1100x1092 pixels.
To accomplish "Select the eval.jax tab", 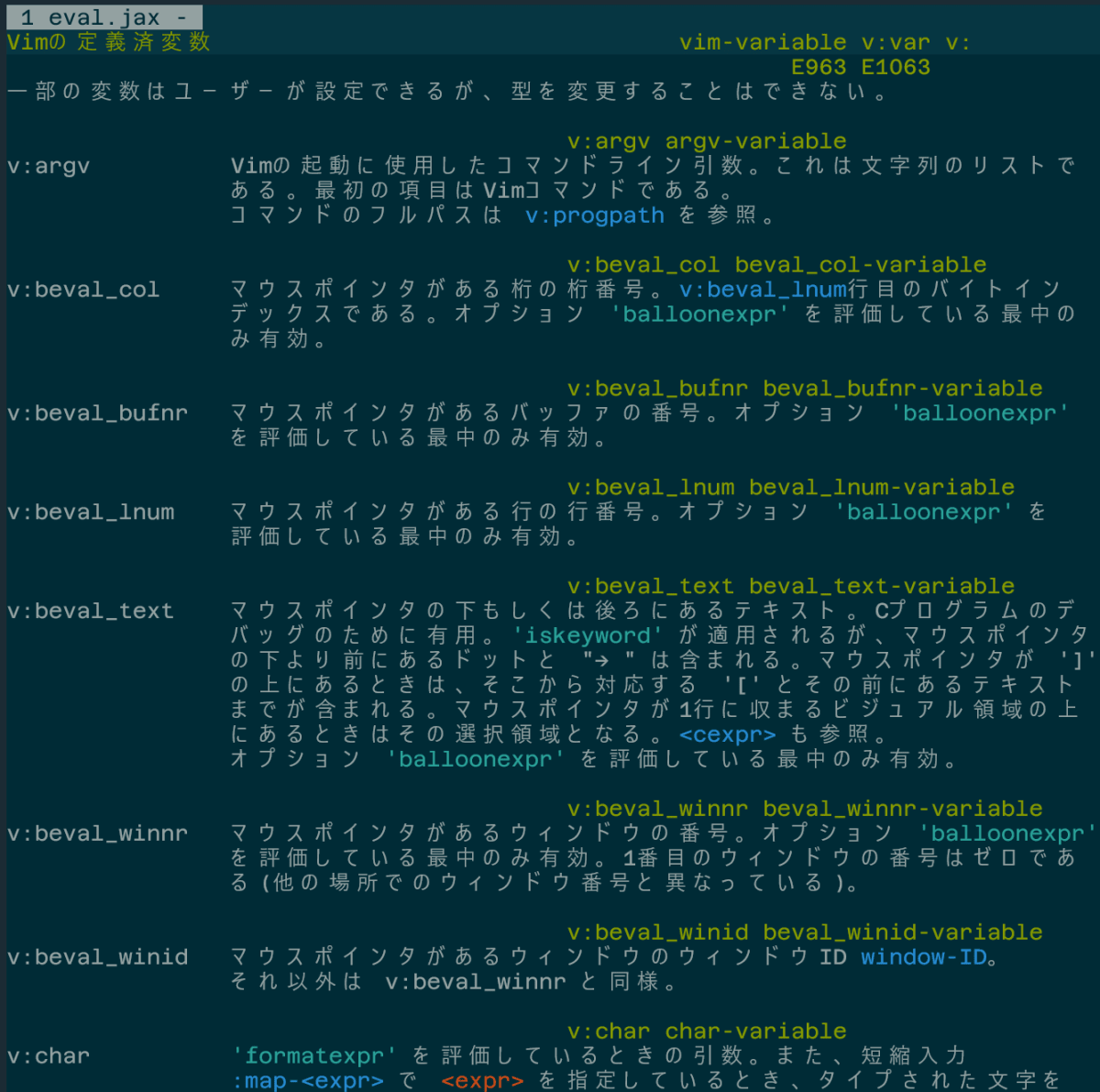I will click(104, 17).
